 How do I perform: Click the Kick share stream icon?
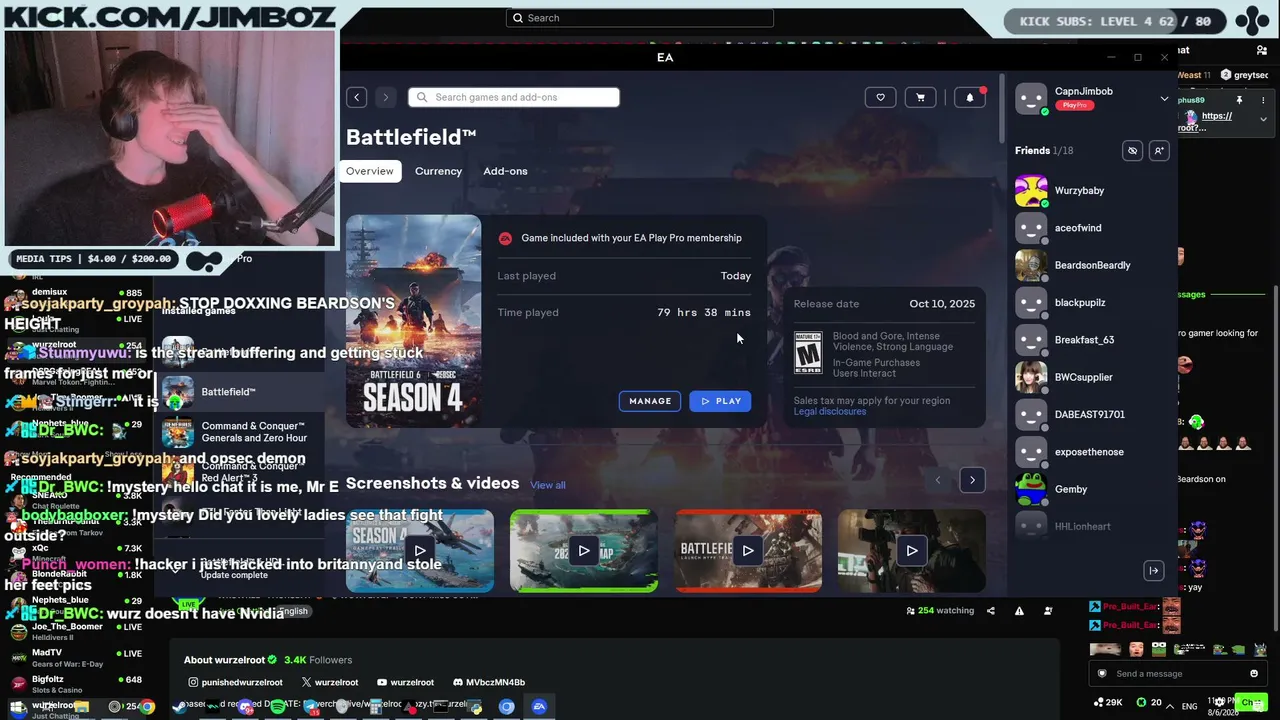[x=991, y=611]
